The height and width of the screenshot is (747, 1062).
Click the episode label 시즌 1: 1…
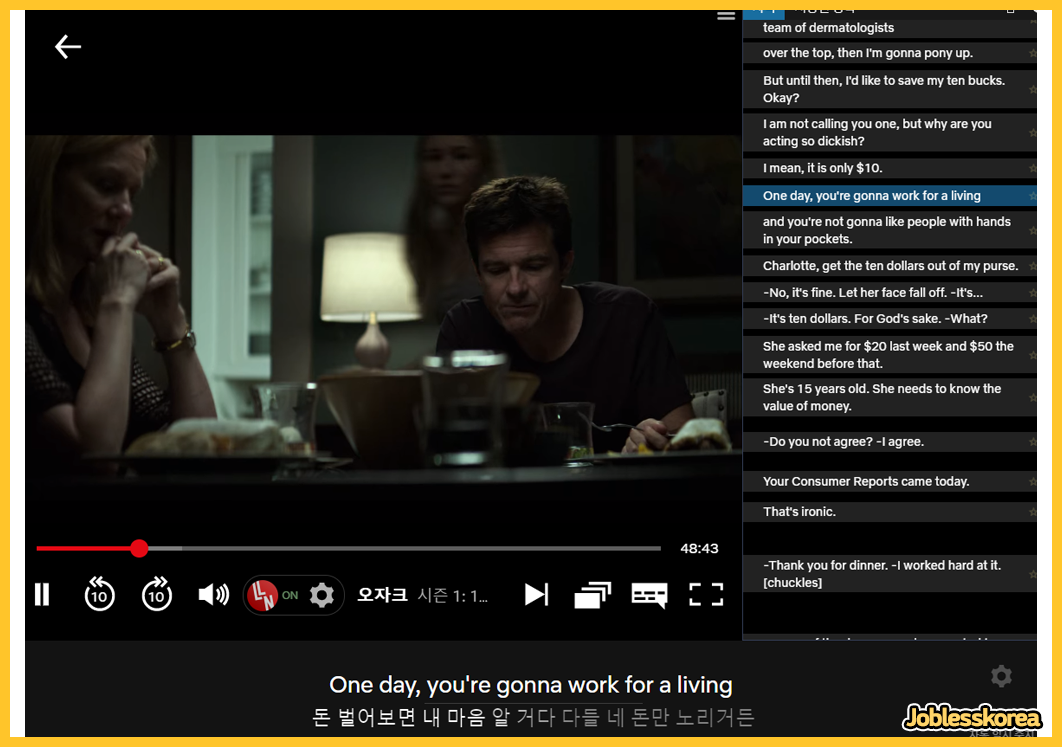tap(452, 595)
